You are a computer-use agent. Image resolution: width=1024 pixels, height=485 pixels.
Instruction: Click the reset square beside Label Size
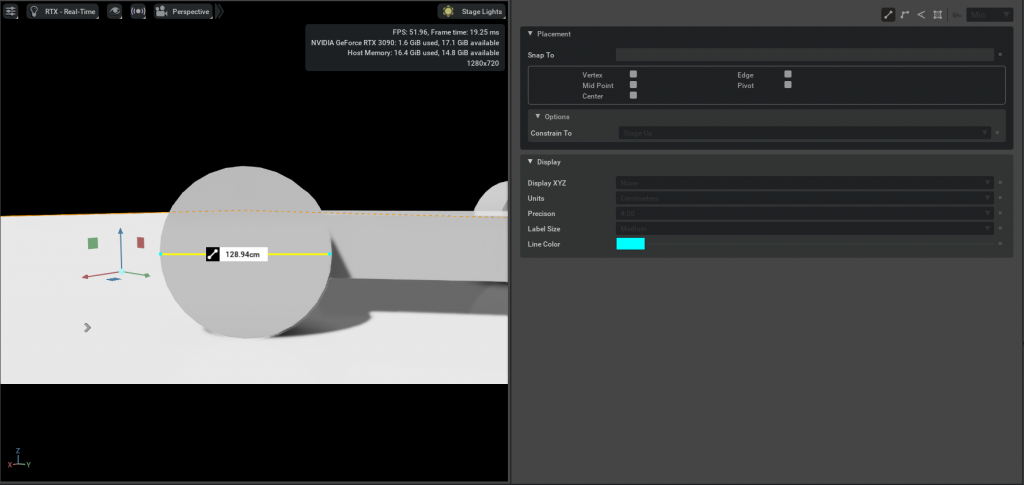(x=1000, y=229)
